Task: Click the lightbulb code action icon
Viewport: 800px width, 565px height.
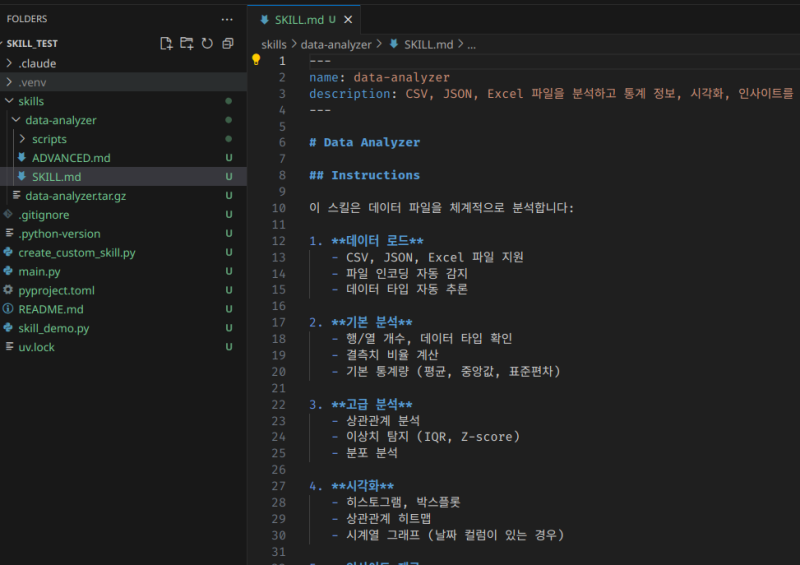Action: tap(256, 60)
